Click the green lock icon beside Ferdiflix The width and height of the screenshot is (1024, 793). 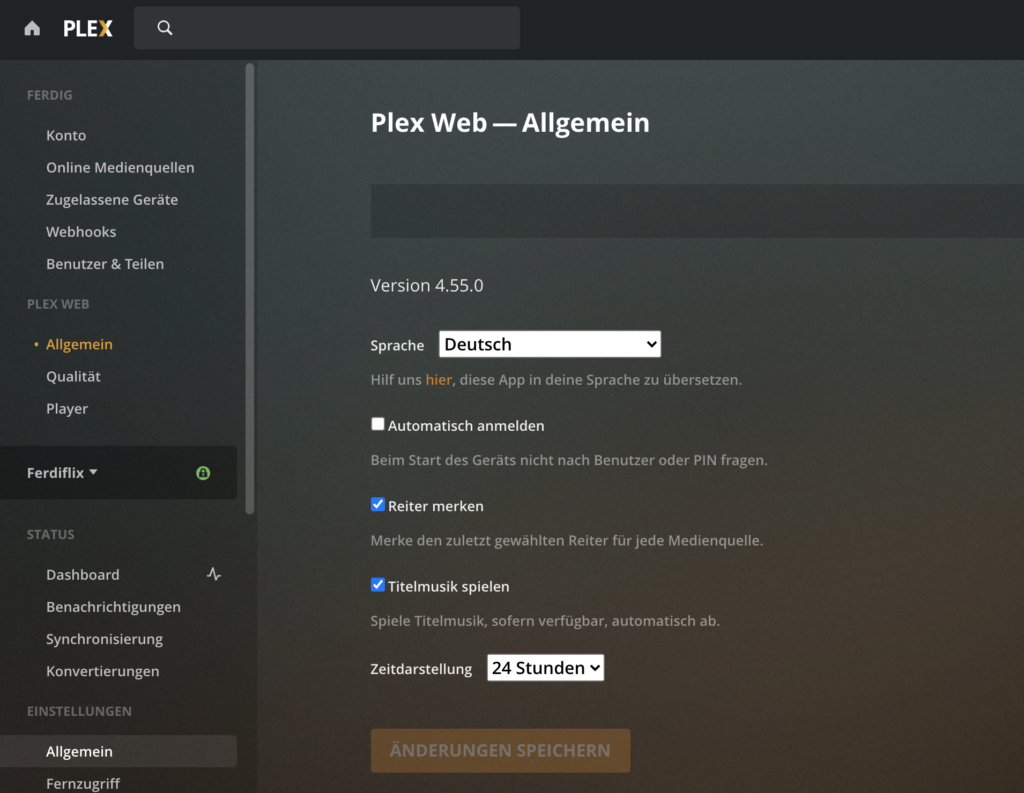click(x=203, y=473)
